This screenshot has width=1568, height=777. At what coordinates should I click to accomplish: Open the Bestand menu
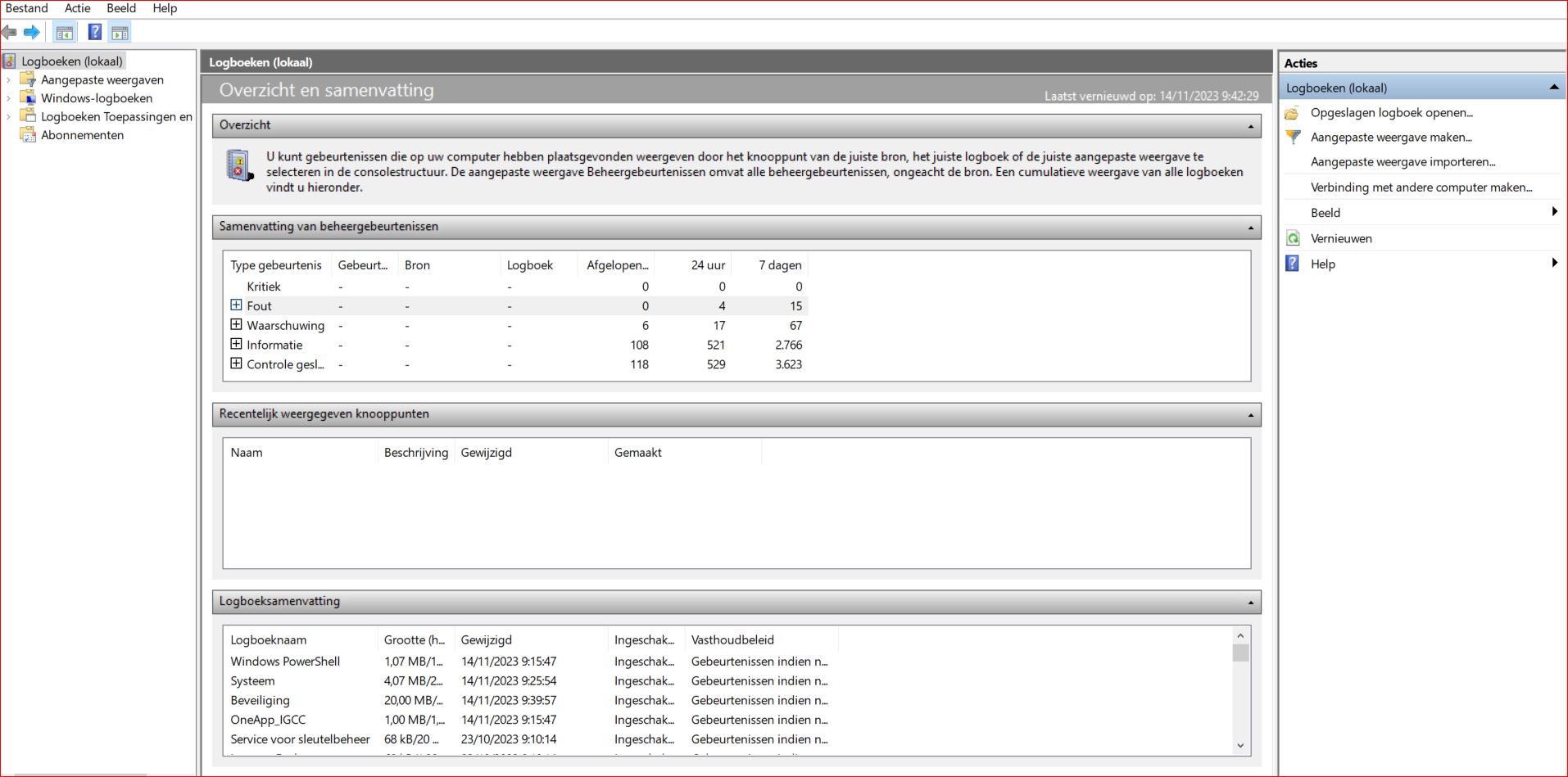coord(26,8)
